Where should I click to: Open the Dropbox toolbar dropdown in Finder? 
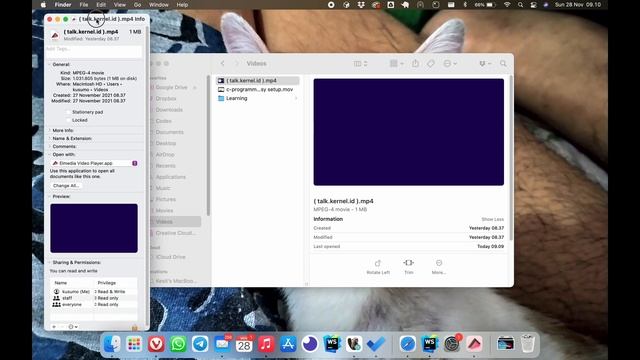(x=484, y=64)
